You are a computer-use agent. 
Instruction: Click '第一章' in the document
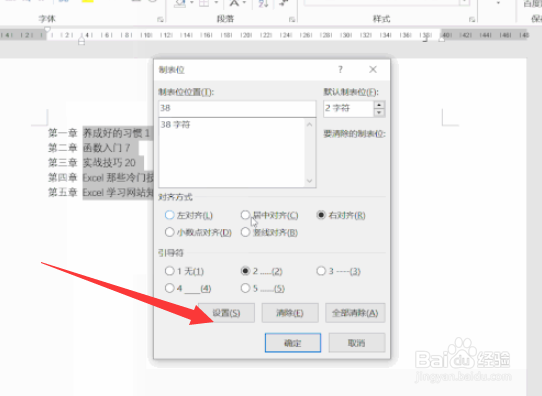[x=63, y=133]
